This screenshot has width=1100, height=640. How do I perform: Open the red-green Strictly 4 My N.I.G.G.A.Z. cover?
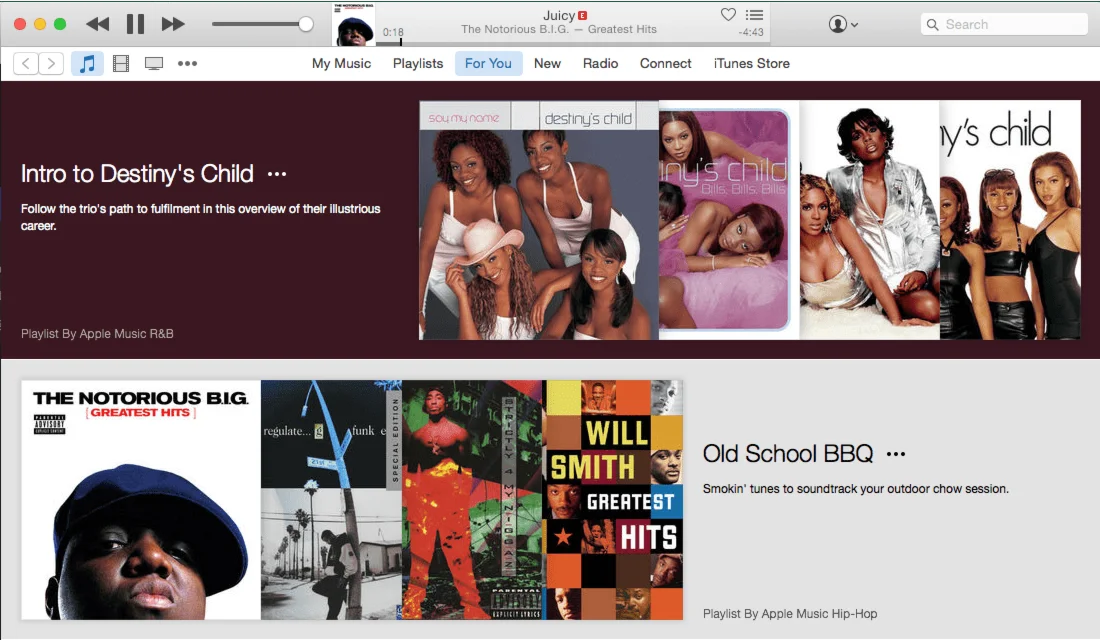pos(473,500)
